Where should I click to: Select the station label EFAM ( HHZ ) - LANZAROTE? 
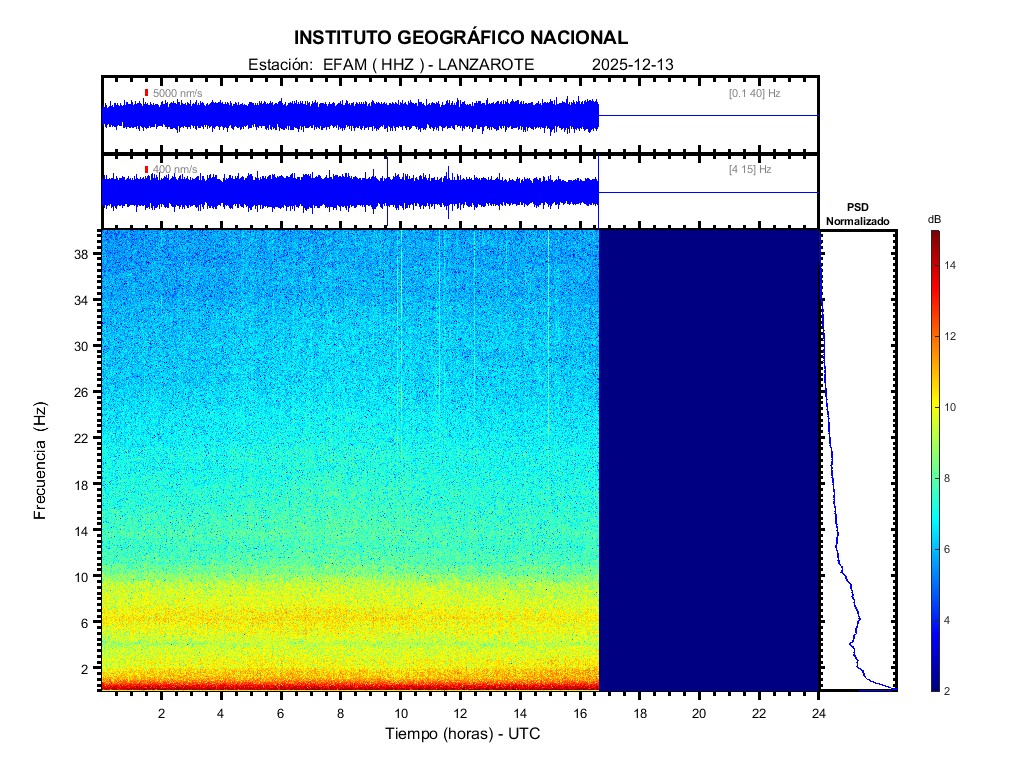click(429, 65)
